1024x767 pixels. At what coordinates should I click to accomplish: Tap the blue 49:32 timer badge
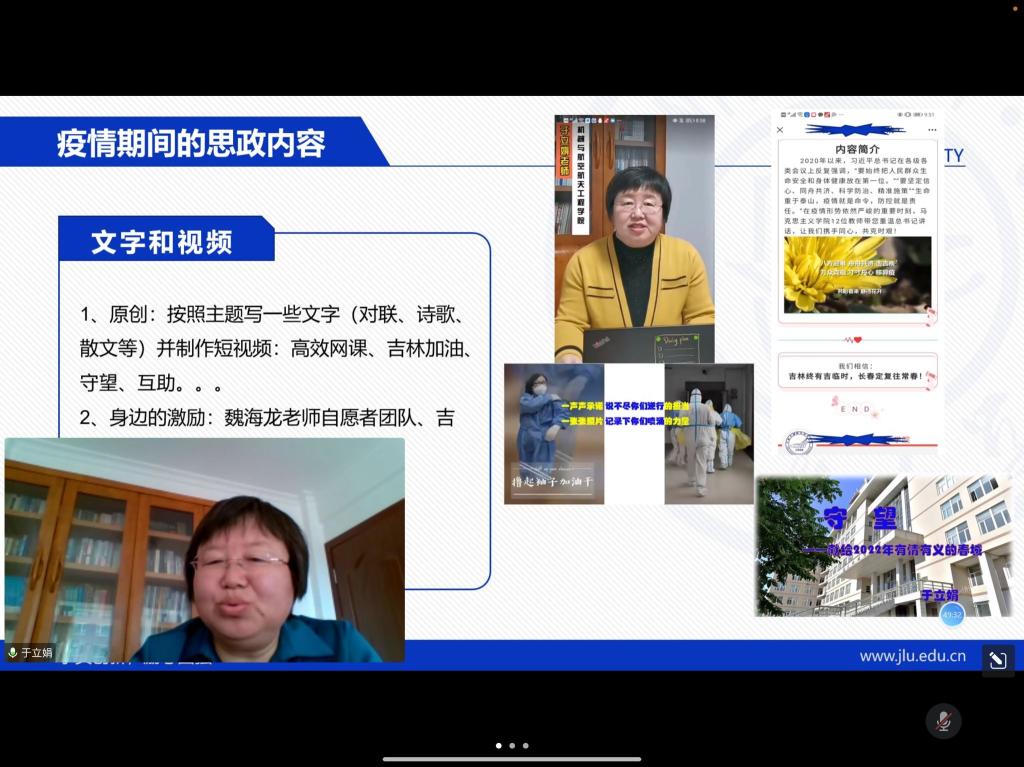[952, 615]
